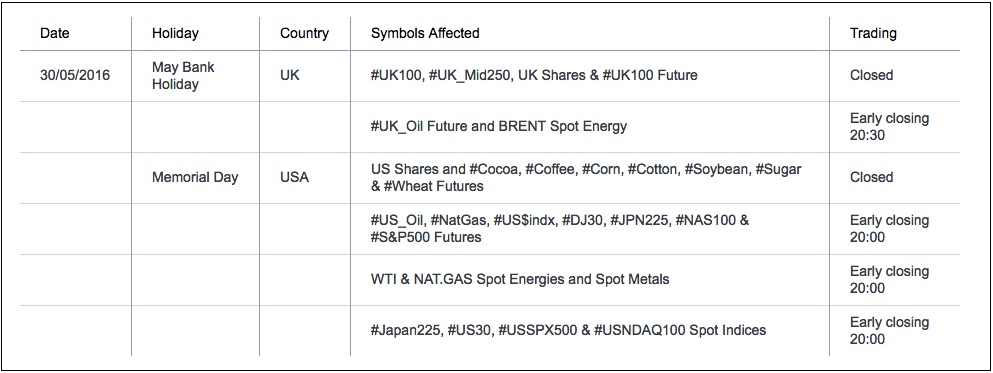Viewport: 993px width, 373px height.
Task: Click the Country column header
Action: 304,34
